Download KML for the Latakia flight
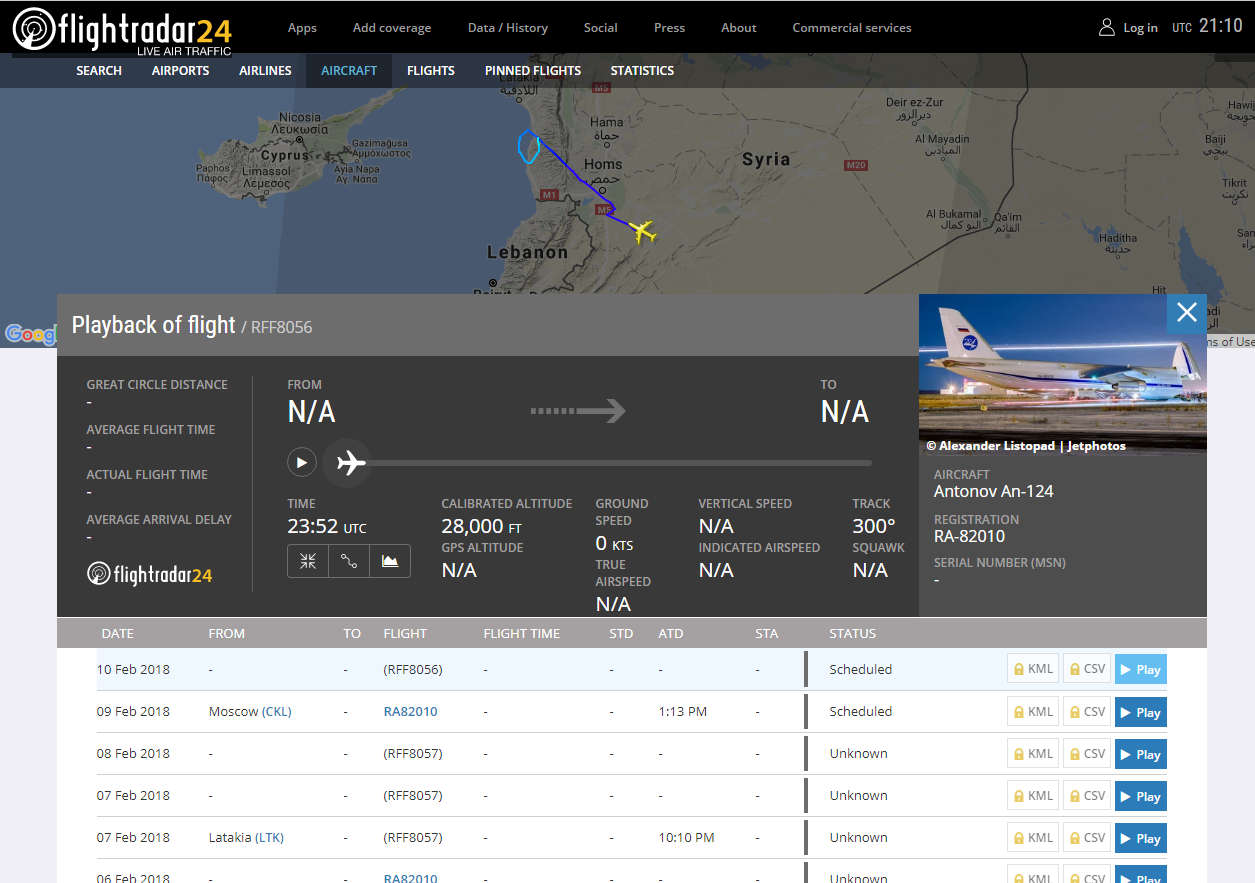Screen dimensions: 1255x883 coord(1033,838)
